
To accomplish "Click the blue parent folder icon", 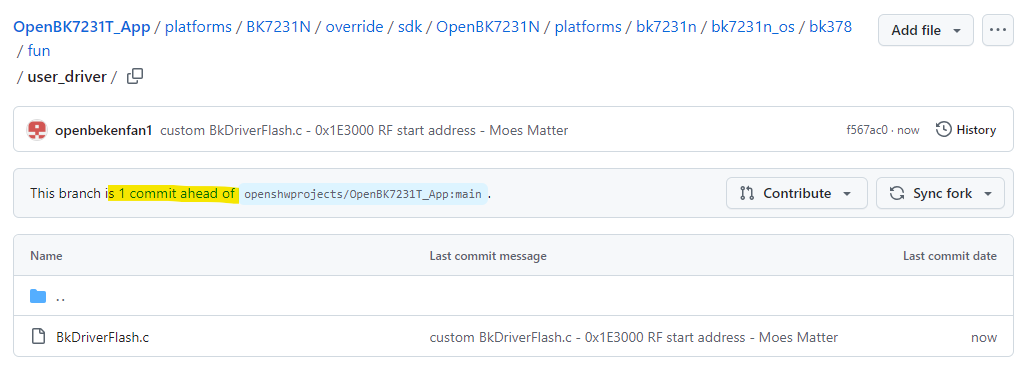I will [x=38, y=296].
